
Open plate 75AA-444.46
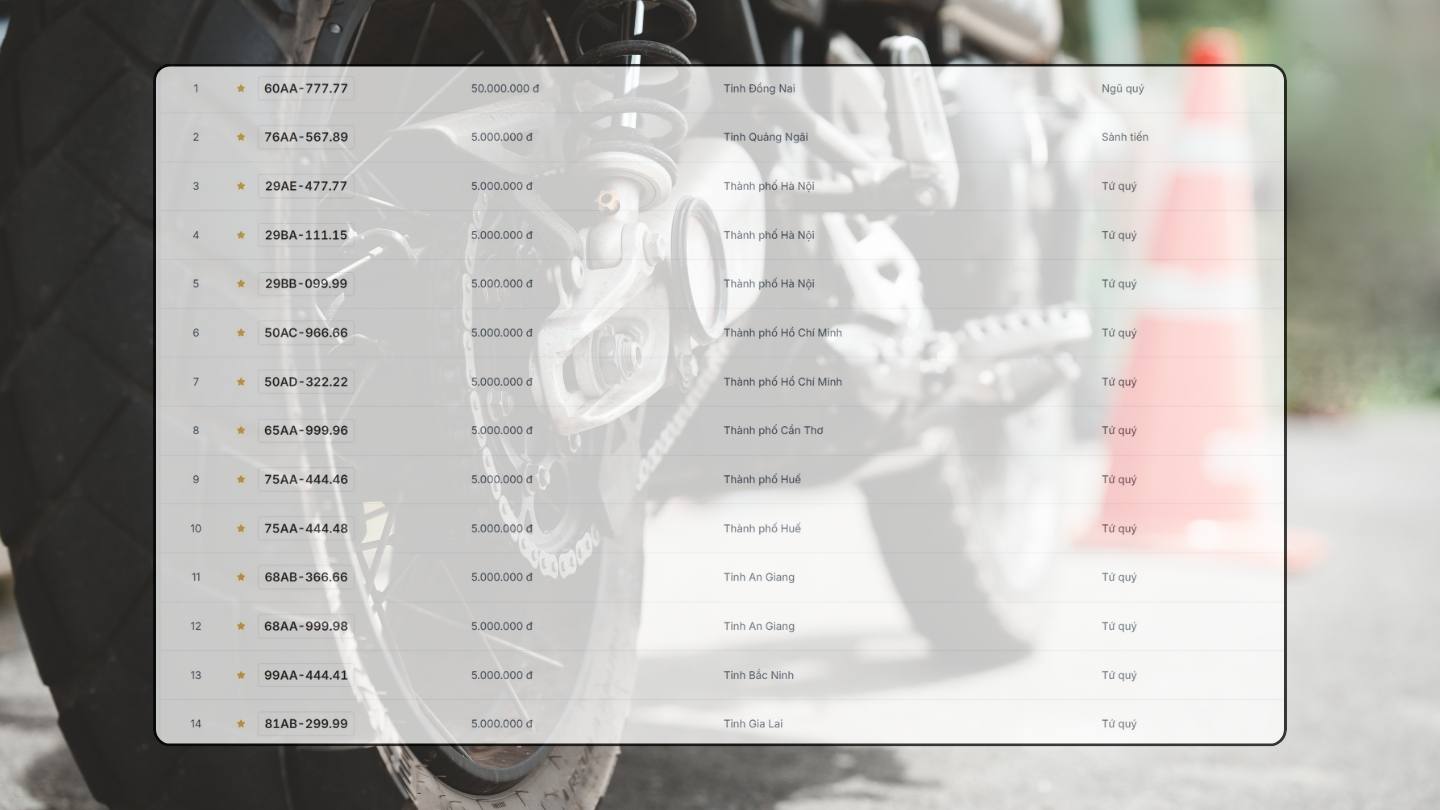pyautogui.click(x=306, y=480)
